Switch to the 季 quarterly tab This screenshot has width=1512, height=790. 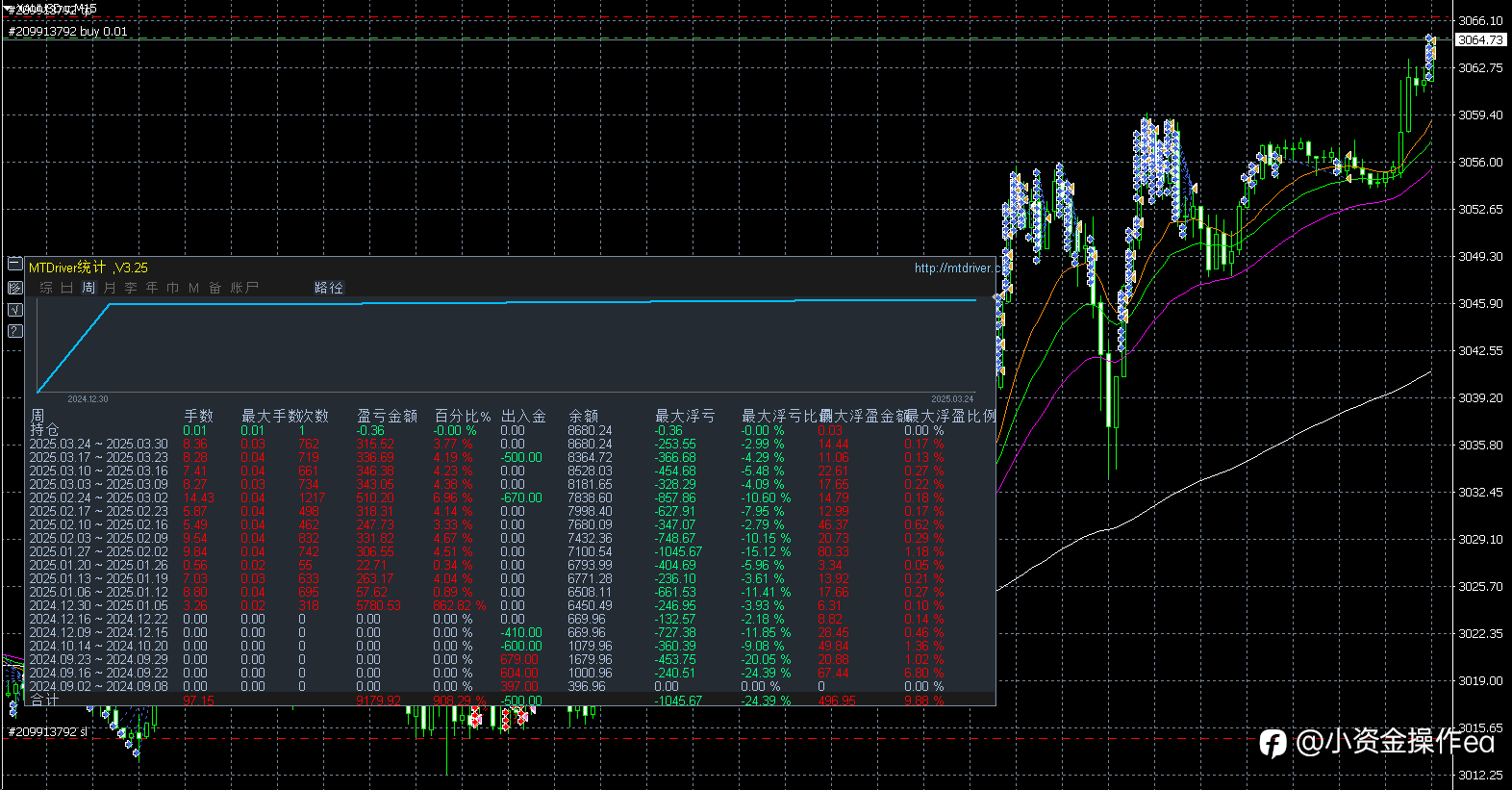131,288
